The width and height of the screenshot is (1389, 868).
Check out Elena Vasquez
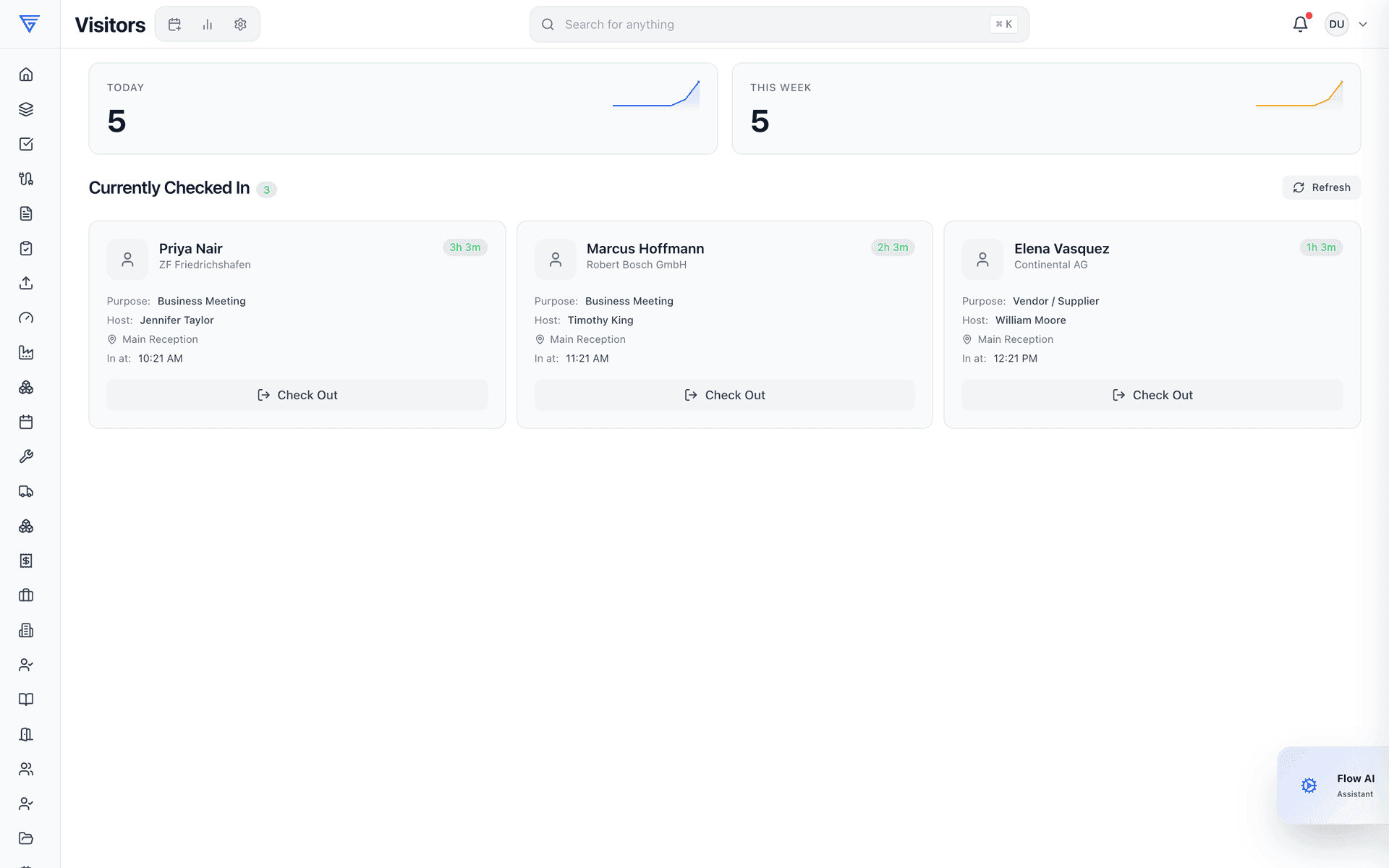click(x=1152, y=395)
